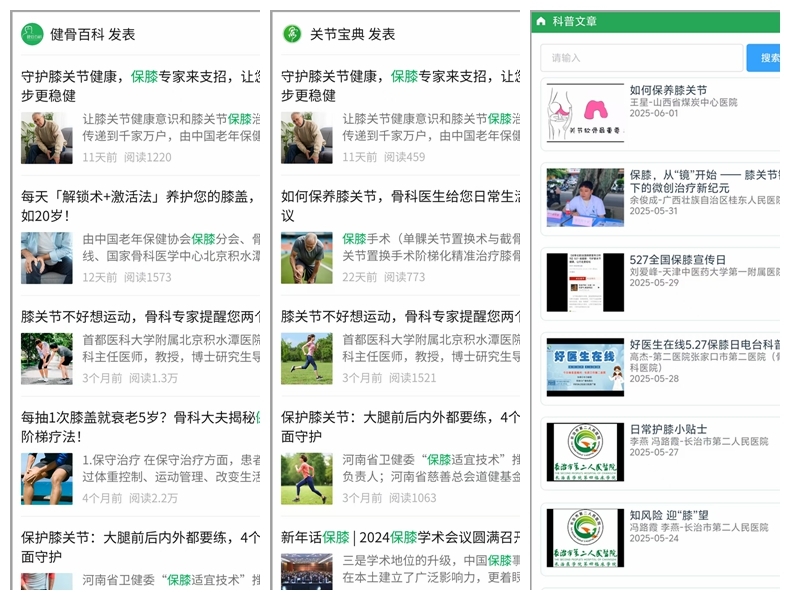Click the 好医生在线 article thumbnail
The height and width of the screenshot is (600, 790).
tap(585, 367)
